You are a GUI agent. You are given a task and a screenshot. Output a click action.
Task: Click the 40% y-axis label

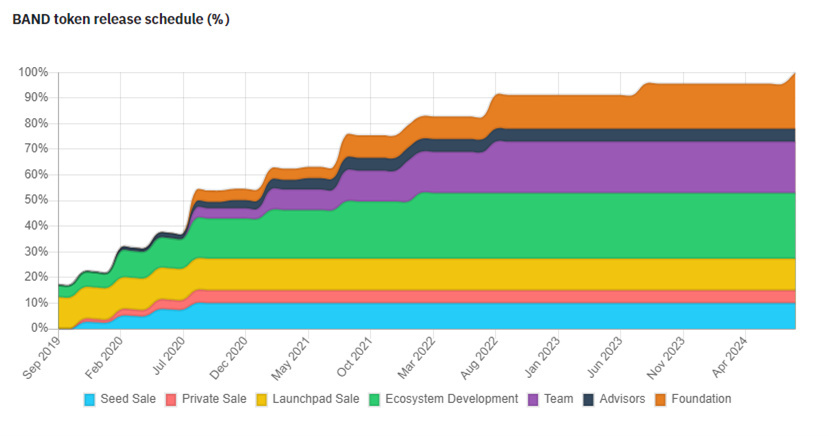(x=36, y=226)
